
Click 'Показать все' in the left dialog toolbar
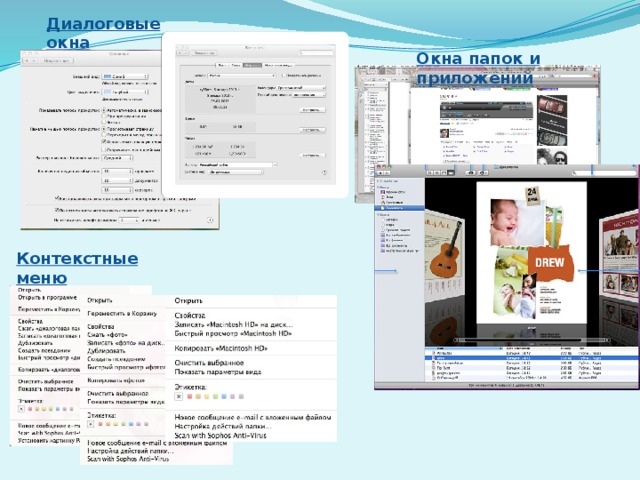coord(58,58)
